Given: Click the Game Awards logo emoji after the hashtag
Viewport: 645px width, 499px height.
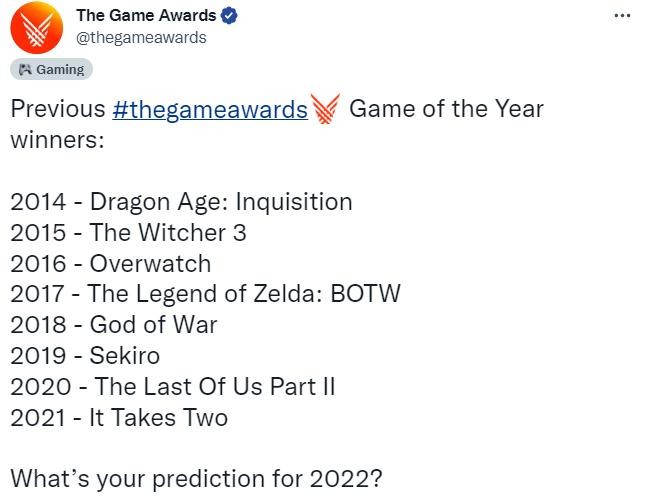Looking at the screenshot, I should 327,108.
